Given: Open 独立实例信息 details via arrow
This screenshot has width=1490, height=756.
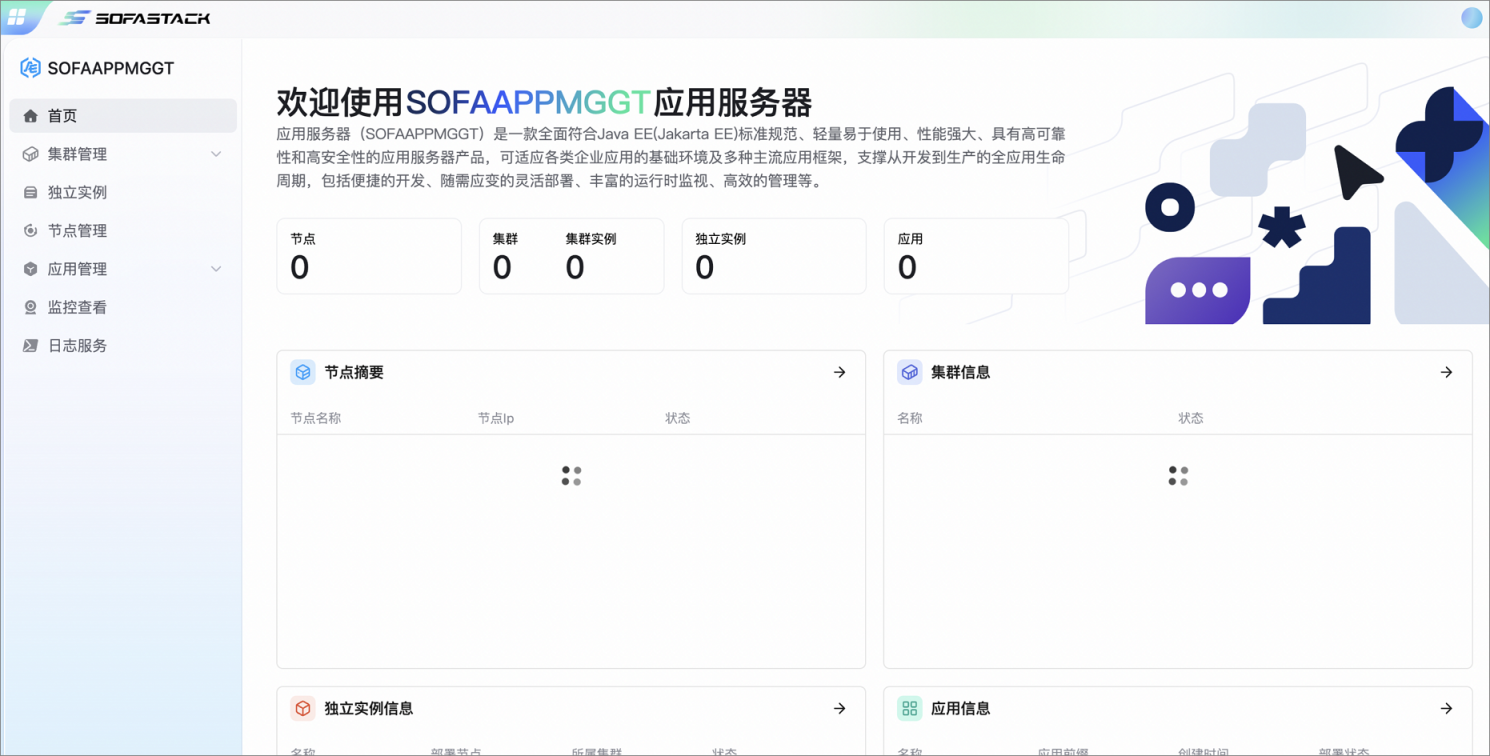Looking at the screenshot, I should (x=840, y=708).
